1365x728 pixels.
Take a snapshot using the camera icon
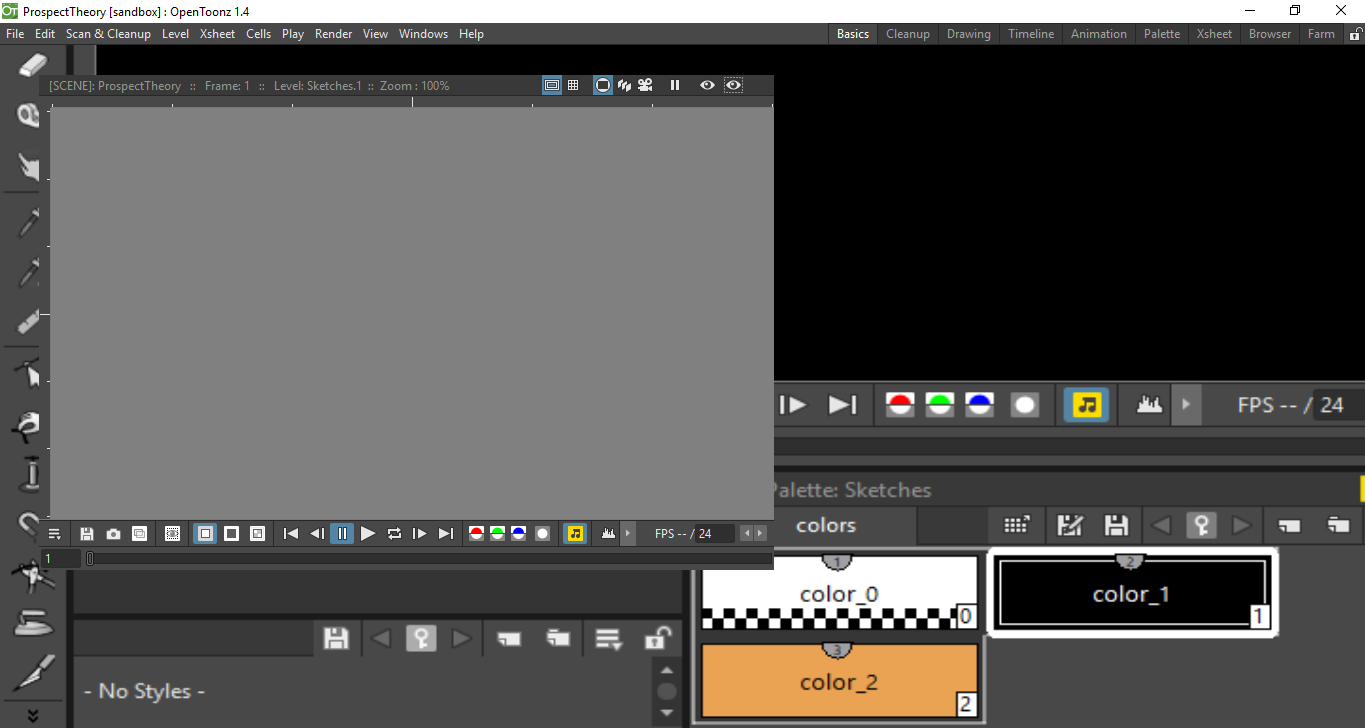point(113,533)
